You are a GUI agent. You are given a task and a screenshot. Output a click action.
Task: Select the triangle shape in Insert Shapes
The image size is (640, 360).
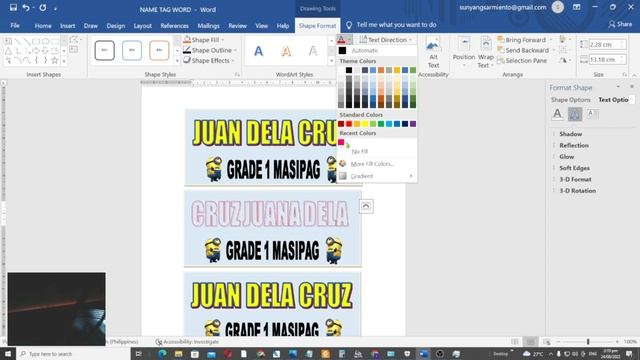8,51
